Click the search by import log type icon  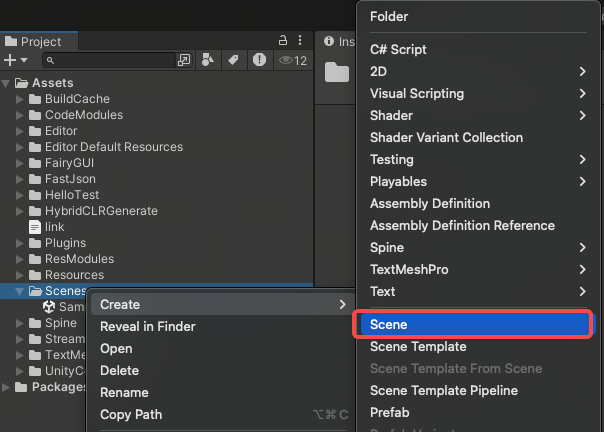(x=259, y=60)
